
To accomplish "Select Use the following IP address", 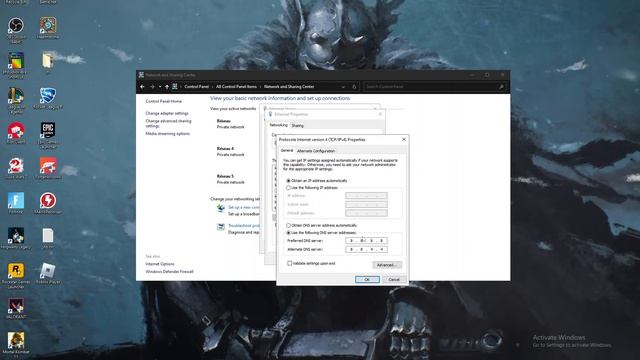I will tap(289, 188).
